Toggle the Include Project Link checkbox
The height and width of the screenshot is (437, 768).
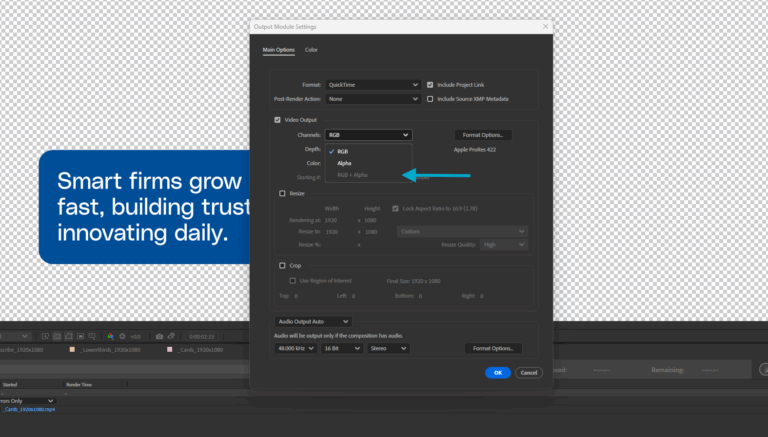click(x=430, y=85)
